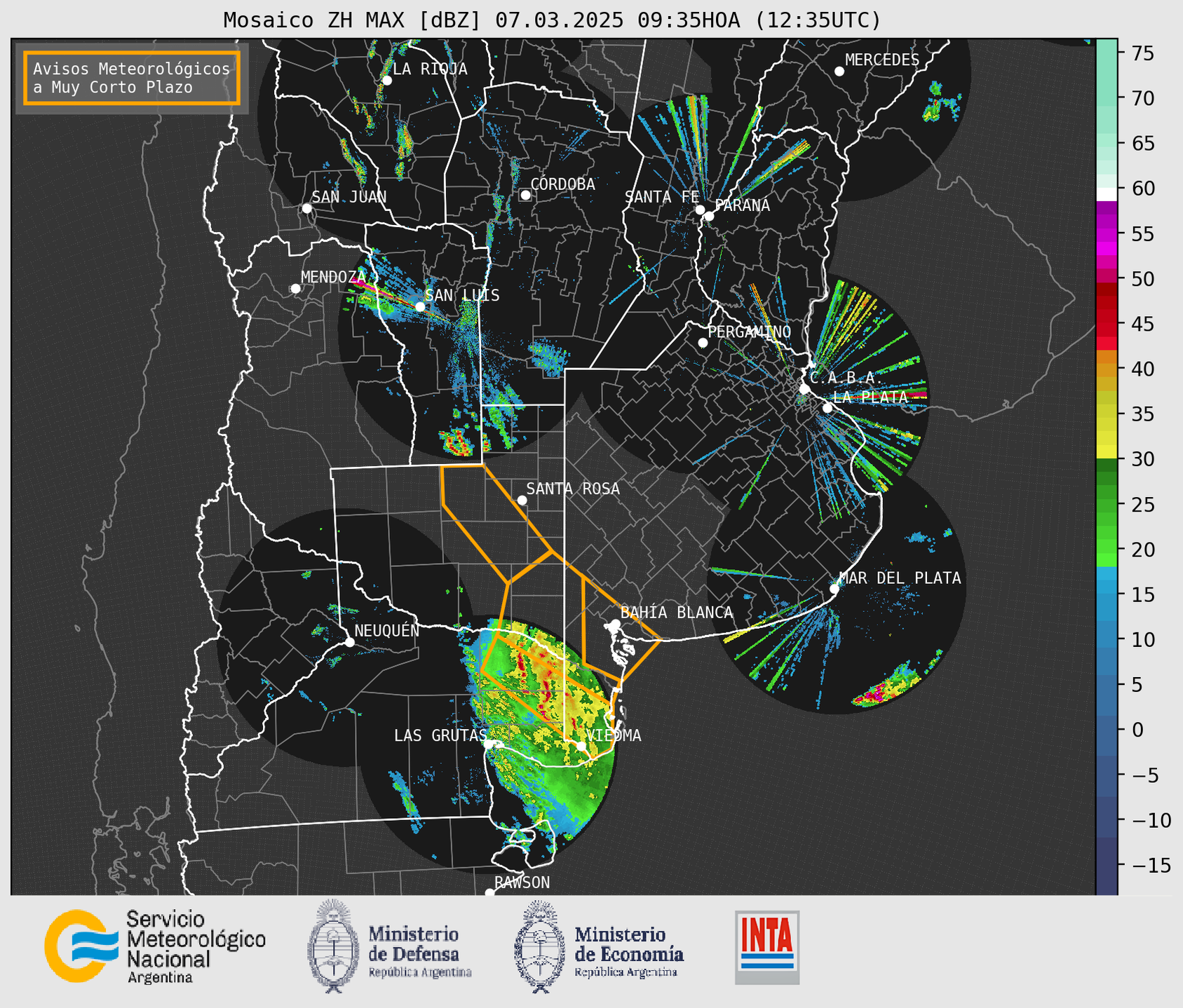Click the LAS GRUTAS text label

tap(440, 735)
